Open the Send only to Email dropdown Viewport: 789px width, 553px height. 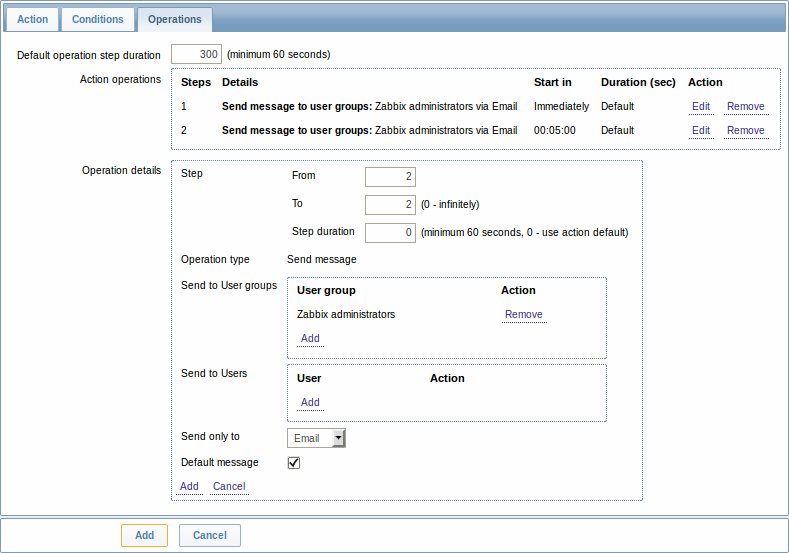point(316,438)
